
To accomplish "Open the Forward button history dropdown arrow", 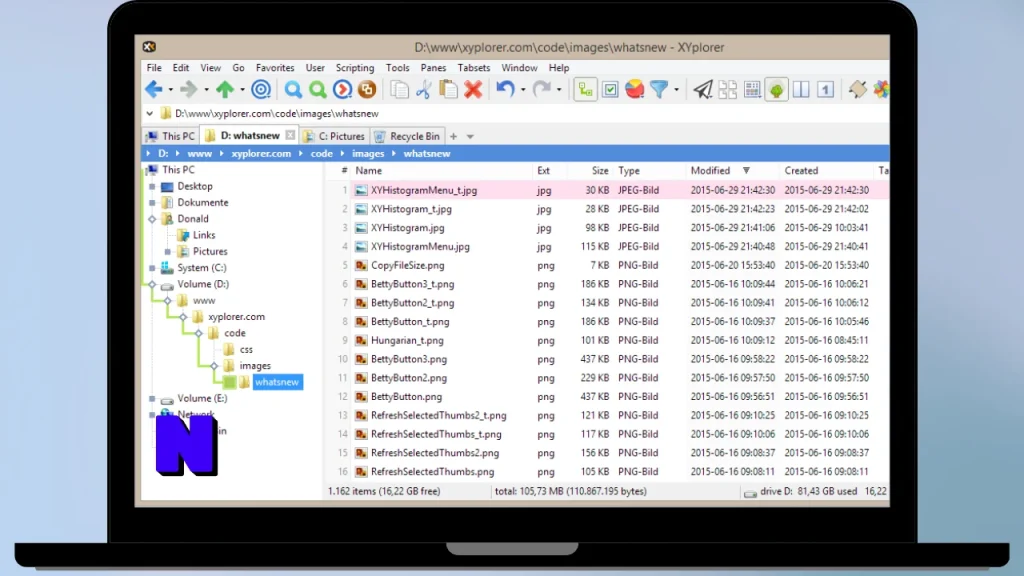I will pos(206,89).
